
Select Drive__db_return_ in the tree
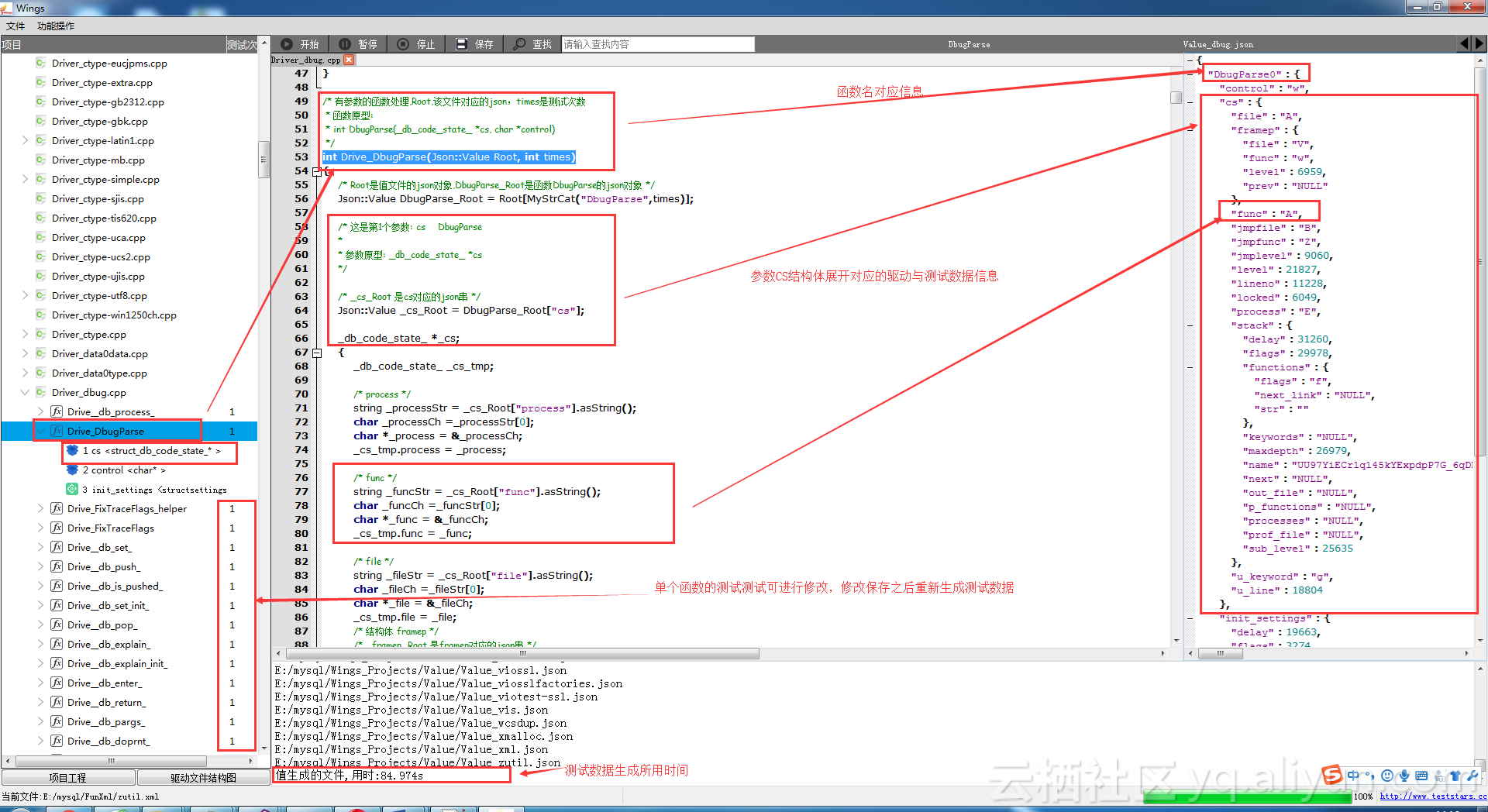(106, 702)
